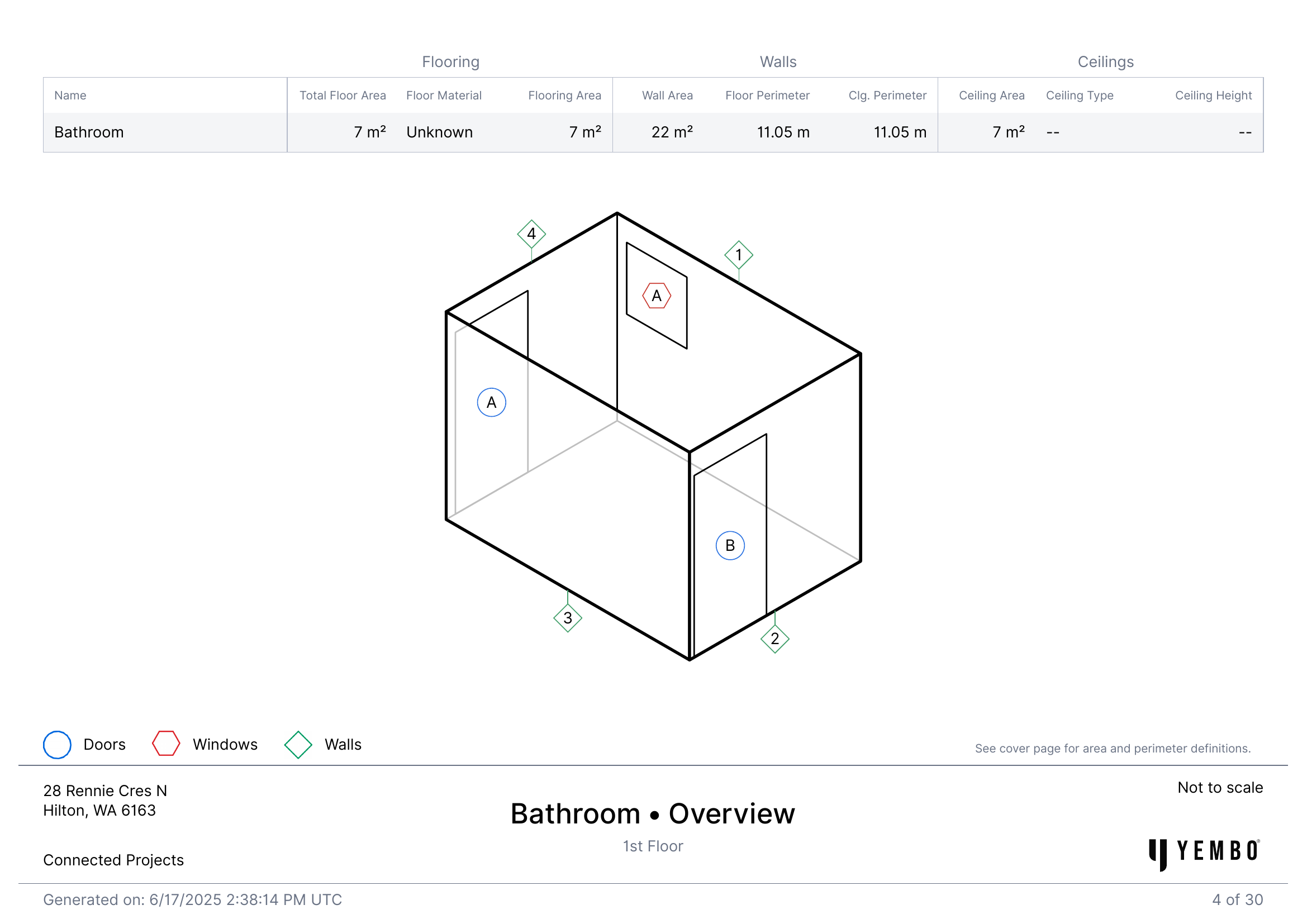Click the 4 of 30 page number

(x=1237, y=900)
